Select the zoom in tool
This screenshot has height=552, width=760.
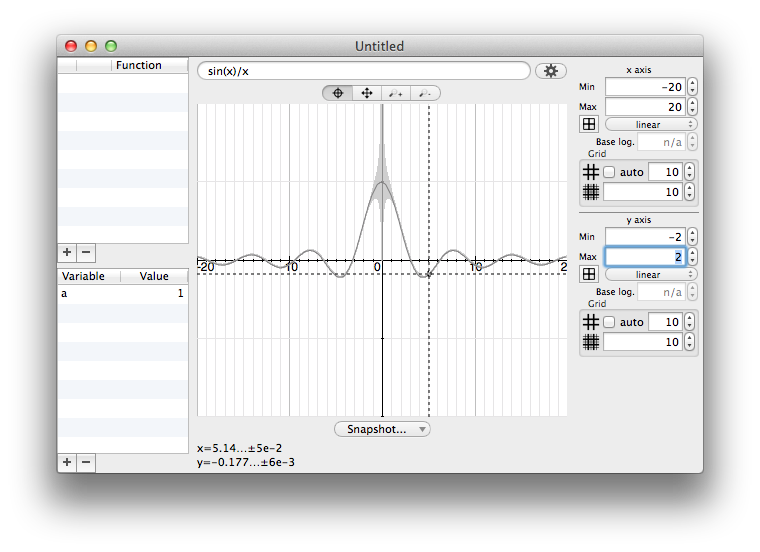tap(396, 93)
